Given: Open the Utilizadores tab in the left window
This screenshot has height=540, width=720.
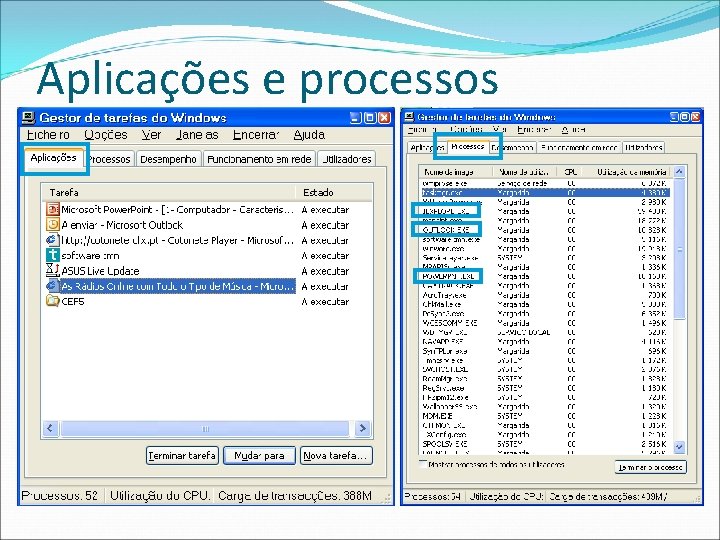Looking at the screenshot, I should [x=347, y=159].
